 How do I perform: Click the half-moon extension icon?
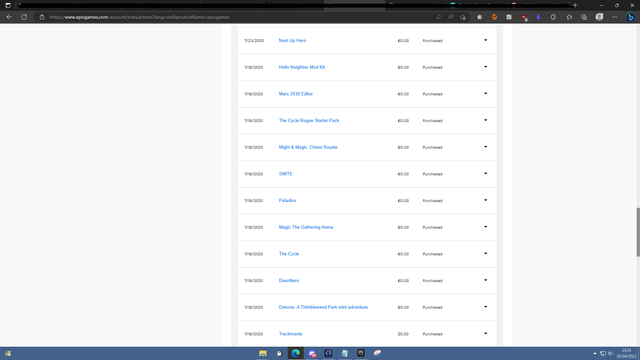click(x=553, y=17)
